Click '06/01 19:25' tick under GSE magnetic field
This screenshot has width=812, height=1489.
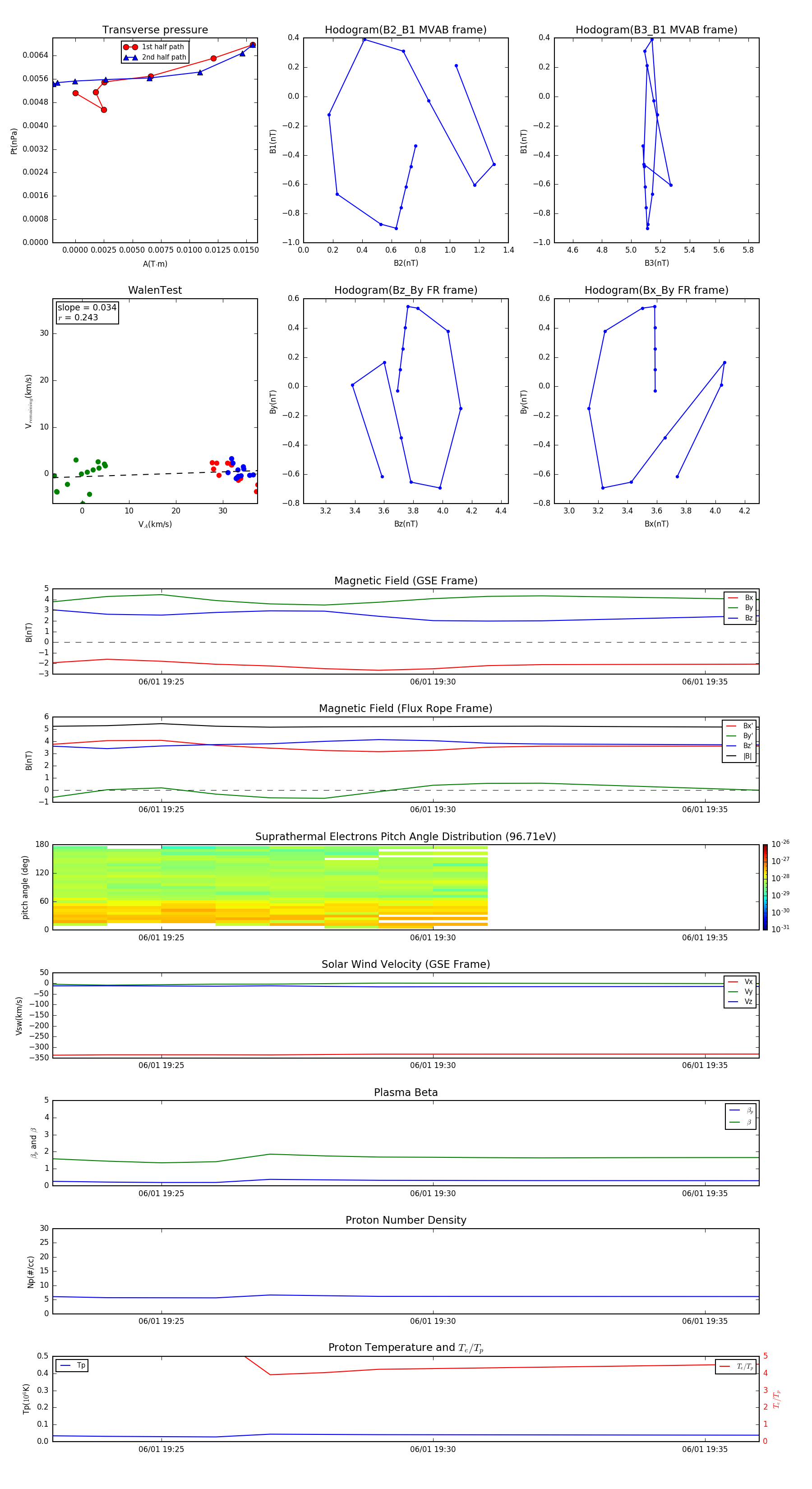161,682
